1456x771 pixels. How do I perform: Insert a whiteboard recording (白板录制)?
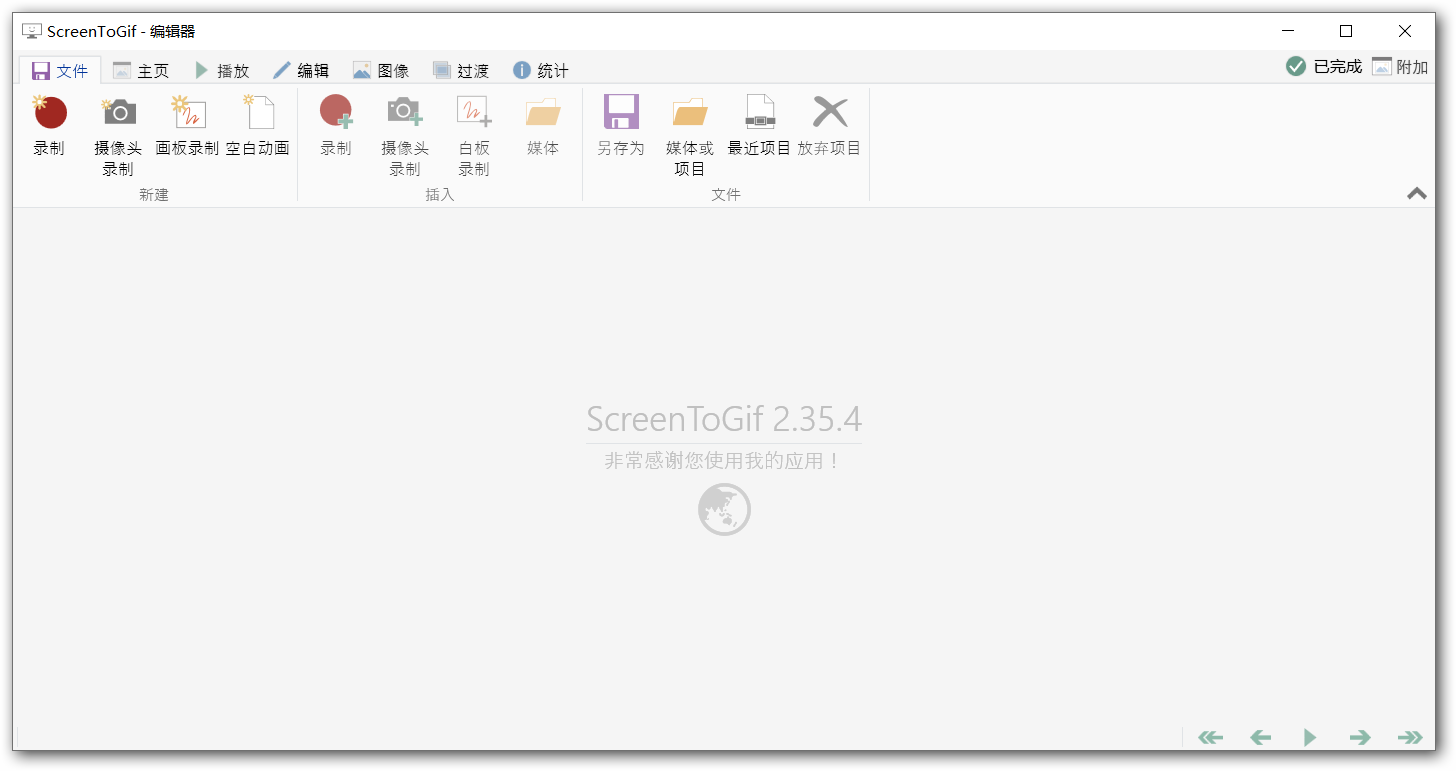[x=474, y=135]
